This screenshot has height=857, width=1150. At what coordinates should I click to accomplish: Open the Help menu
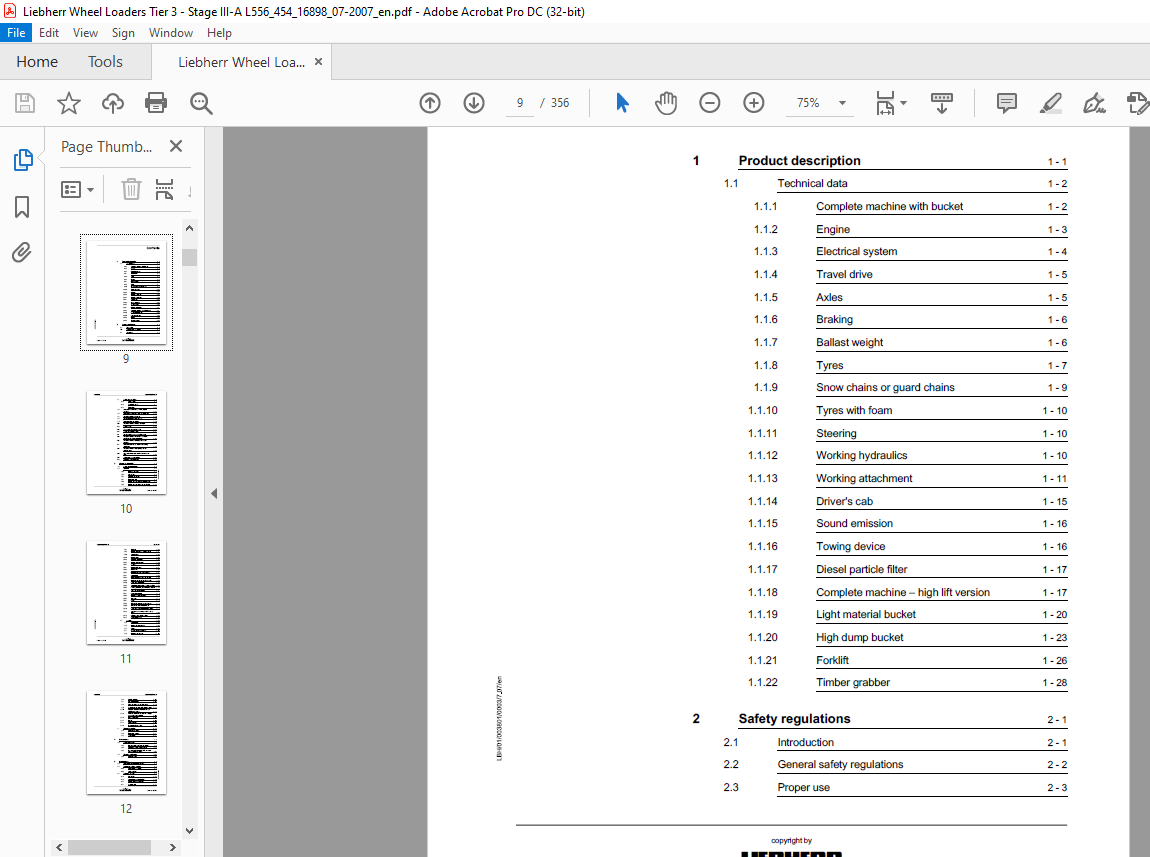[219, 33]
